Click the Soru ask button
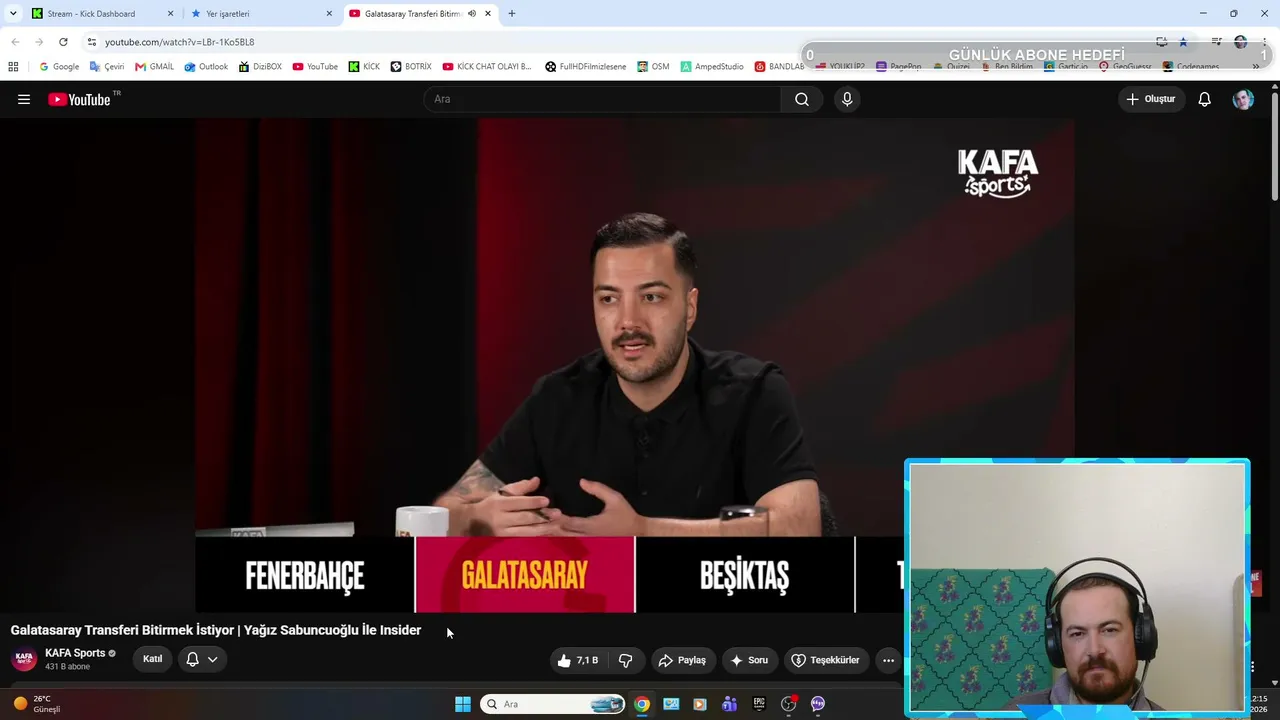1280x720 pixels. pos(750,660)
